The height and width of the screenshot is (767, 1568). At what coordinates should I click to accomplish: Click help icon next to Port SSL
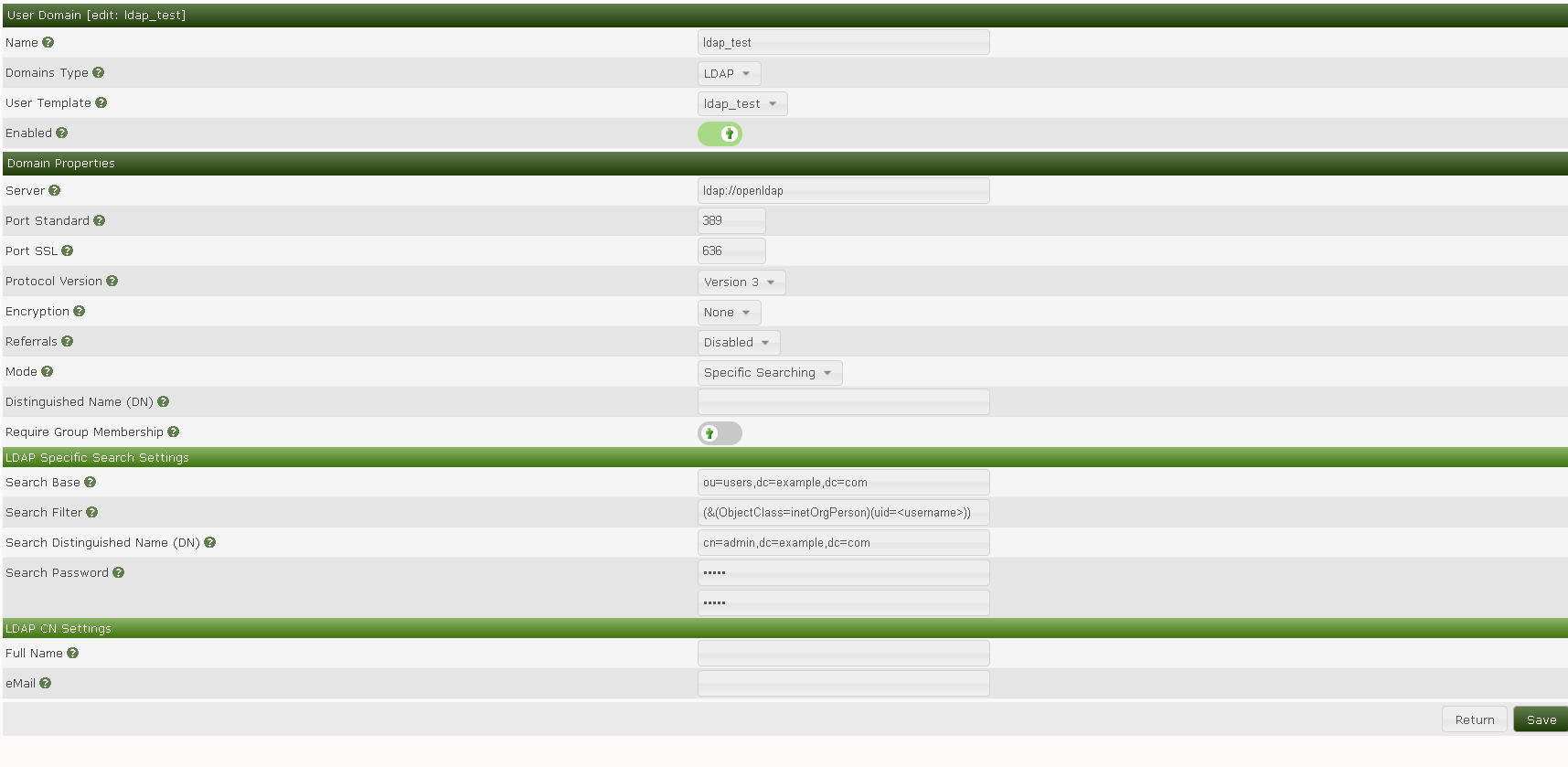click(68, 250)
